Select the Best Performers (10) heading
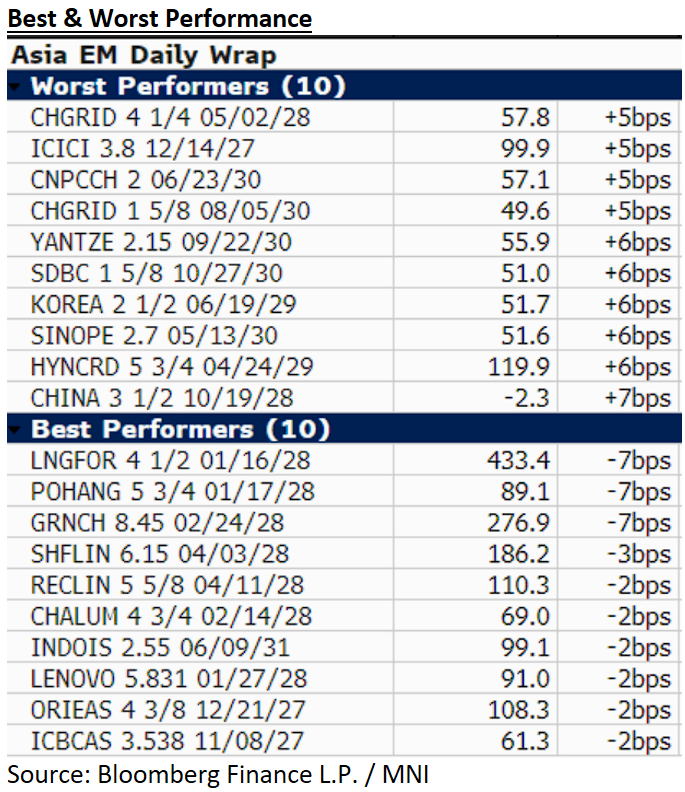The width and height of the screenshot is (685, 792). coord(180,430)
